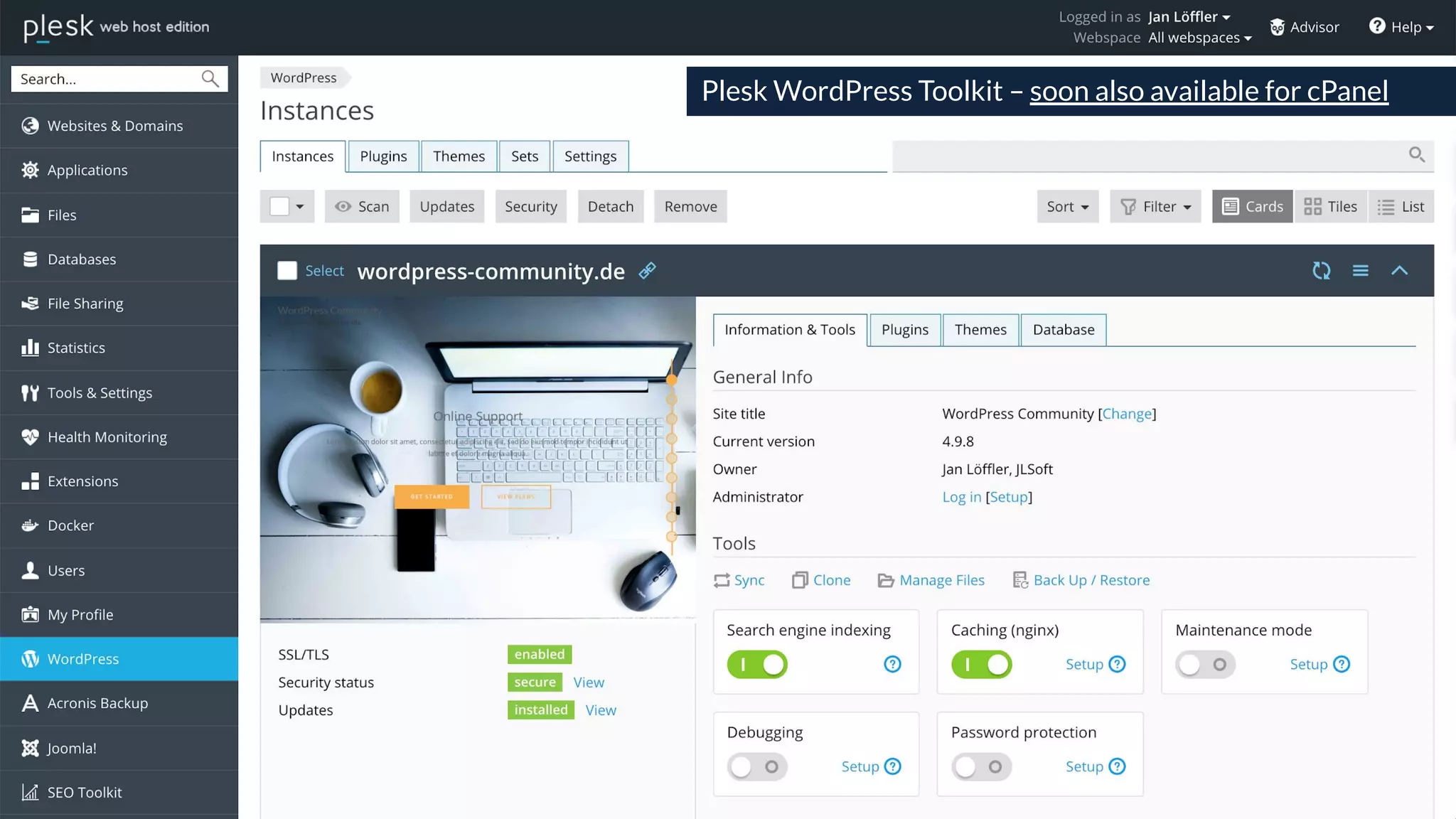Open the Files folder icon

click(30, 215)
